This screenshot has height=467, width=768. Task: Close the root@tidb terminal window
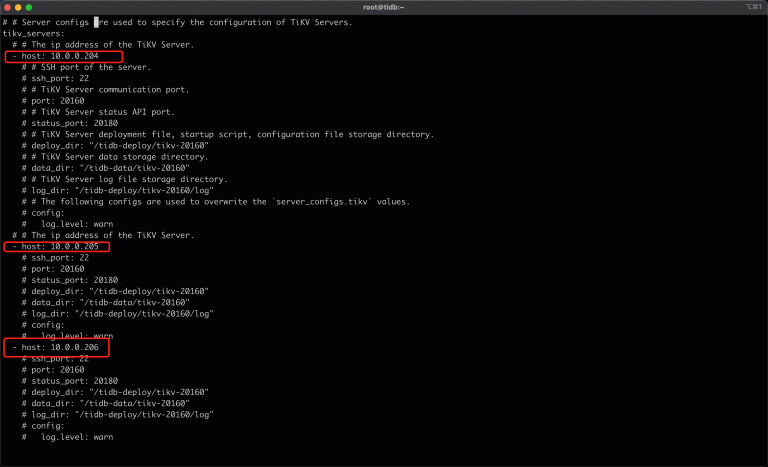click(7, 7)
